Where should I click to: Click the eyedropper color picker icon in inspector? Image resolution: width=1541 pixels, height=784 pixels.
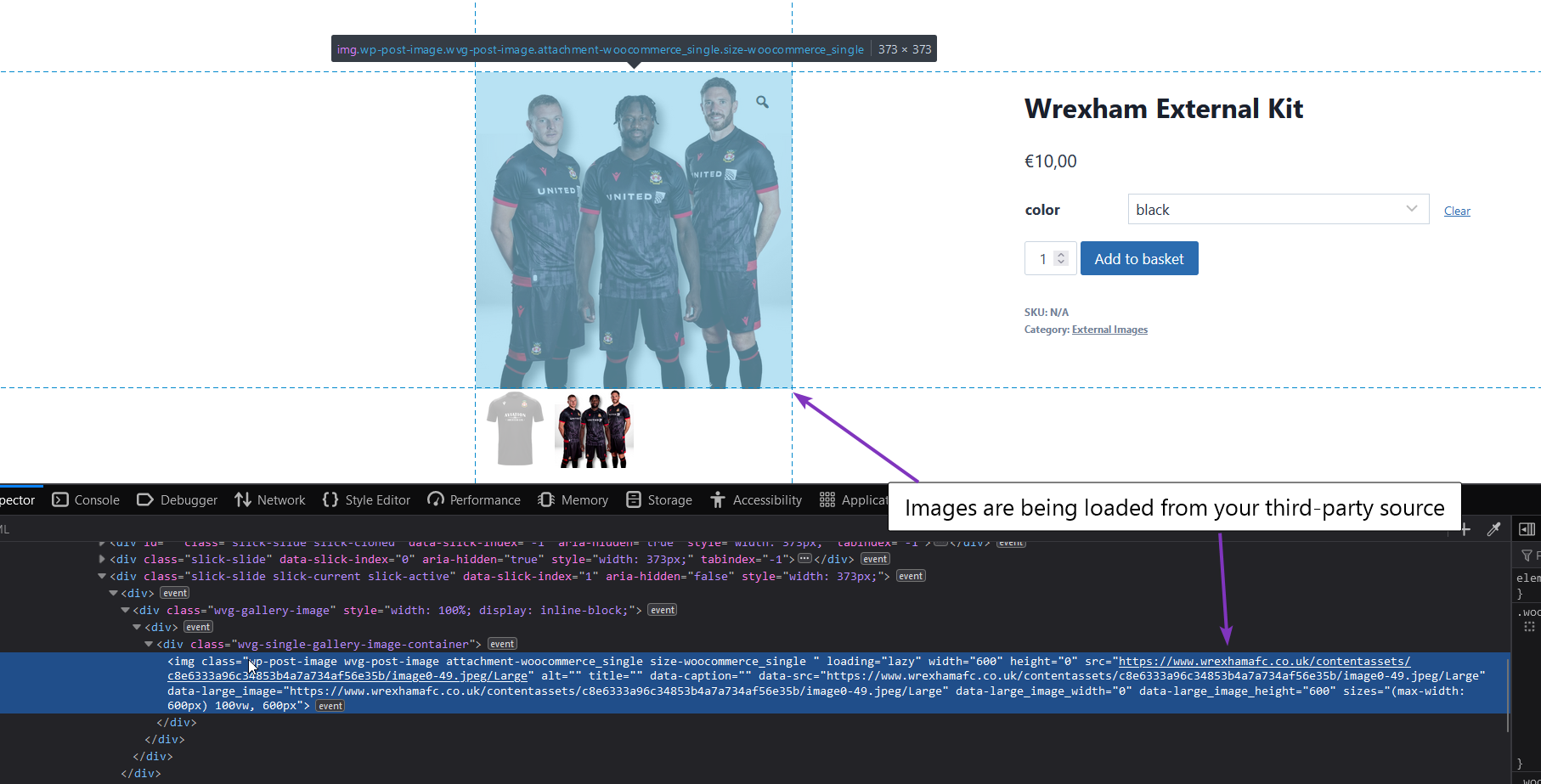pyautogui.click(x=1493, y=529)
